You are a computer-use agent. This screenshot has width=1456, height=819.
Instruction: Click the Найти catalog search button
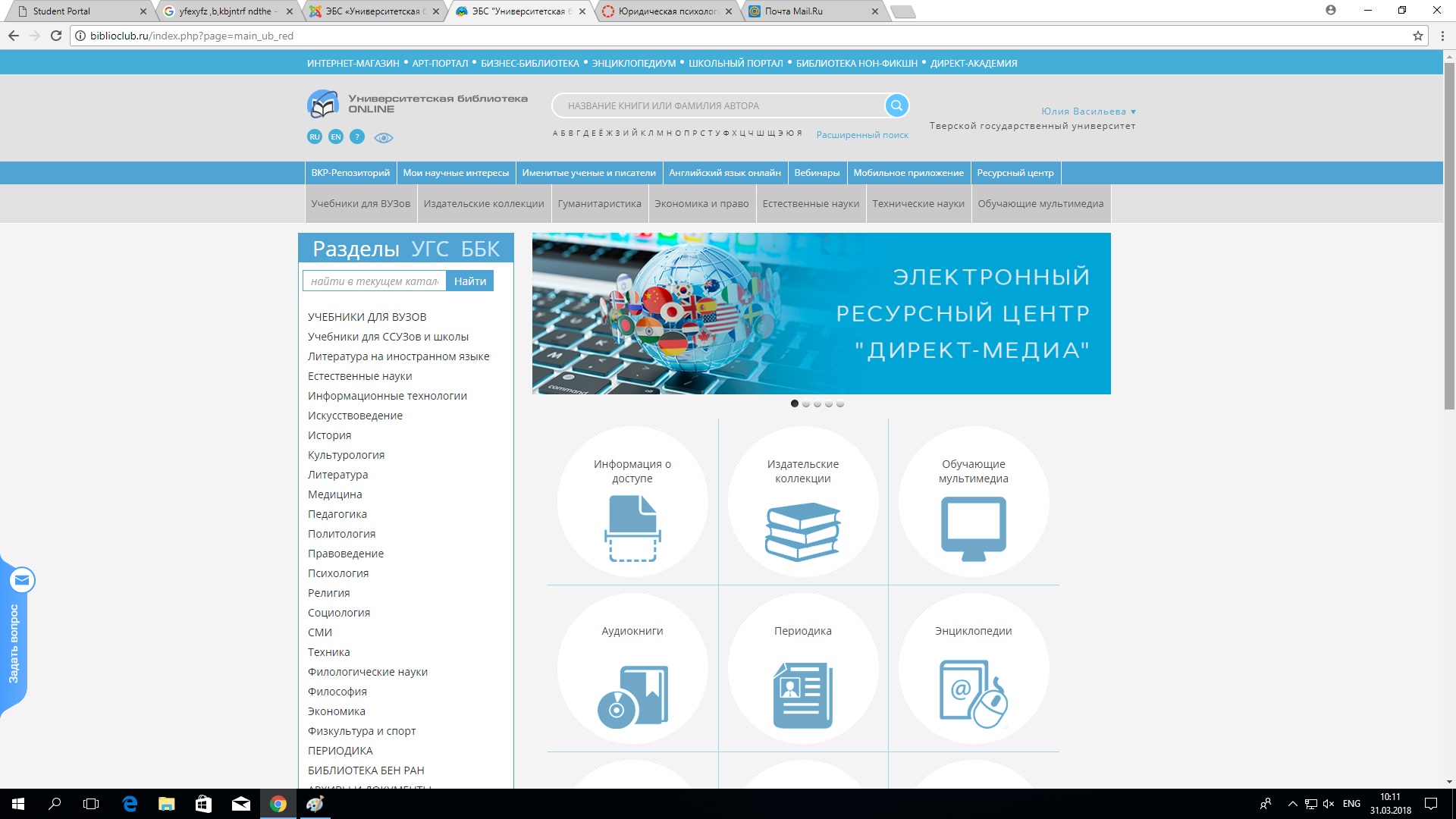[x=470, y=281]
